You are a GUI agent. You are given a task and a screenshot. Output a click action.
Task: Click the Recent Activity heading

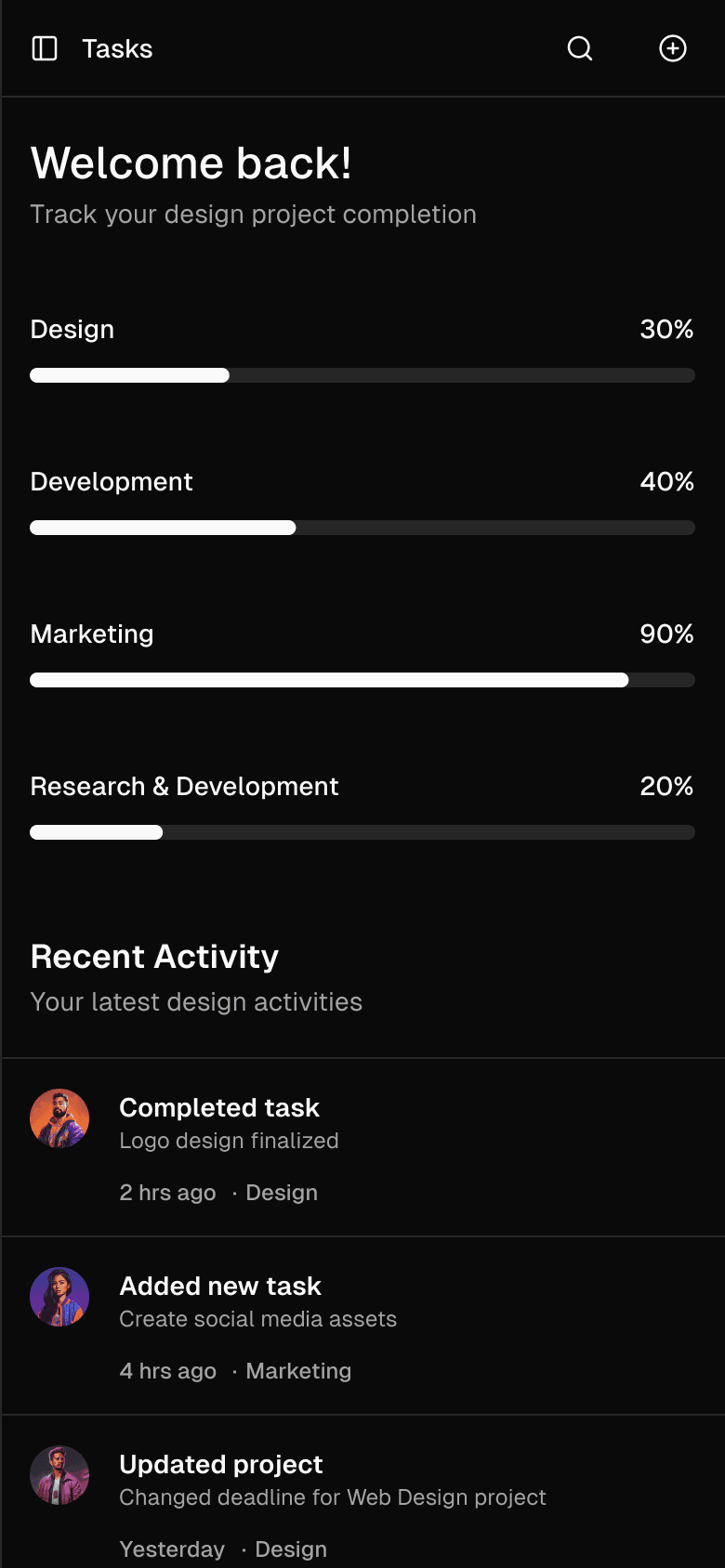coord(154,957)
